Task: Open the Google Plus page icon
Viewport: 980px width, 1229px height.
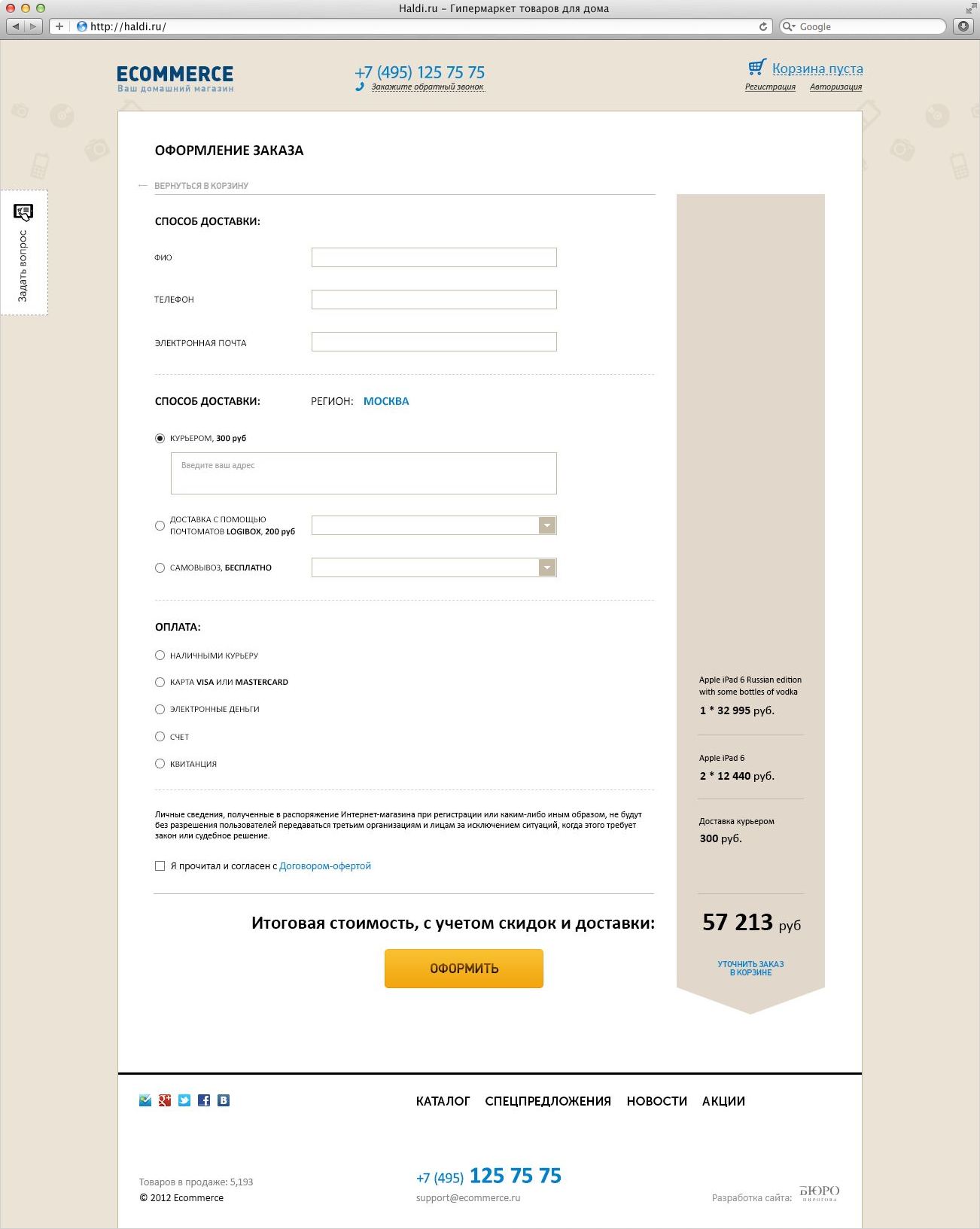Action: (x=165, y=1100)
